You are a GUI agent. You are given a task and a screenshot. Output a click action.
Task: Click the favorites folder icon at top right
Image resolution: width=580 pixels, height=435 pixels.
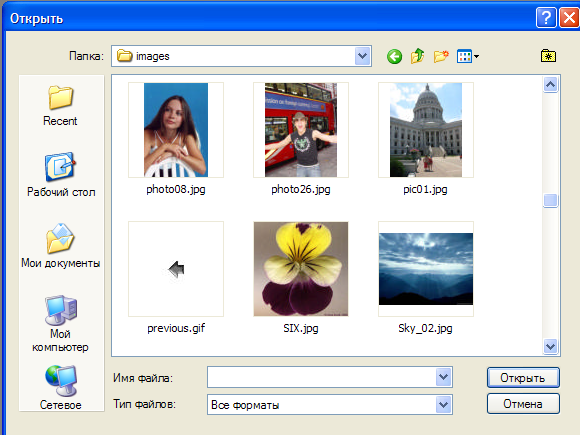(548, 56)
